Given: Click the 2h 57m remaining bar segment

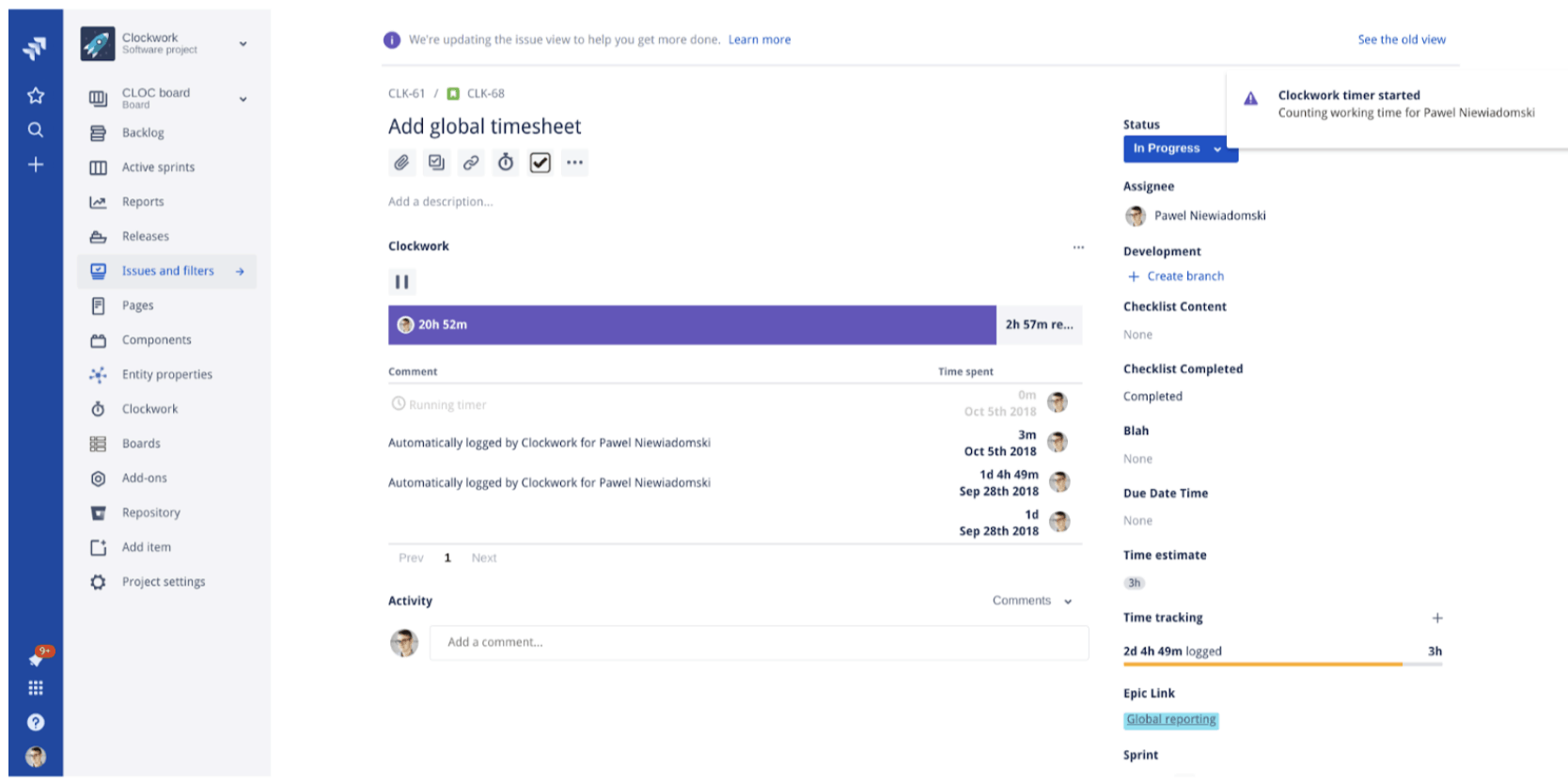Looking at the screenshot, I should coord(1040,324).
